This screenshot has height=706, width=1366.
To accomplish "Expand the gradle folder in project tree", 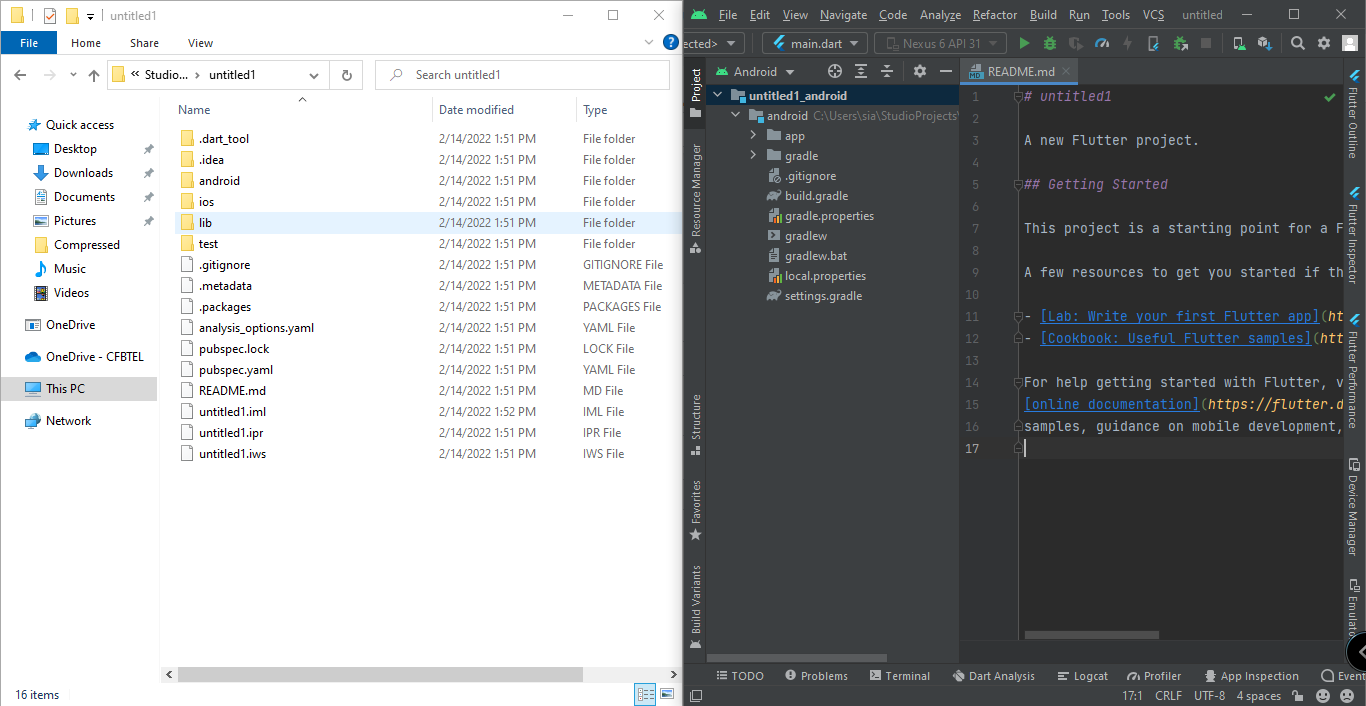I will [754, 156].
